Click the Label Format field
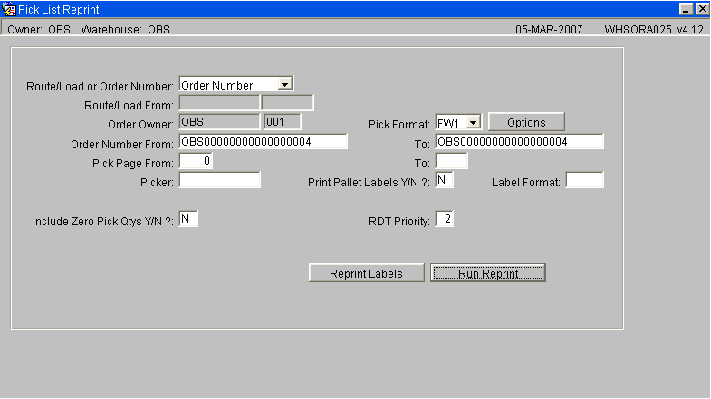Viewport: 711px width, 399px height. click(x=584, y=180)
